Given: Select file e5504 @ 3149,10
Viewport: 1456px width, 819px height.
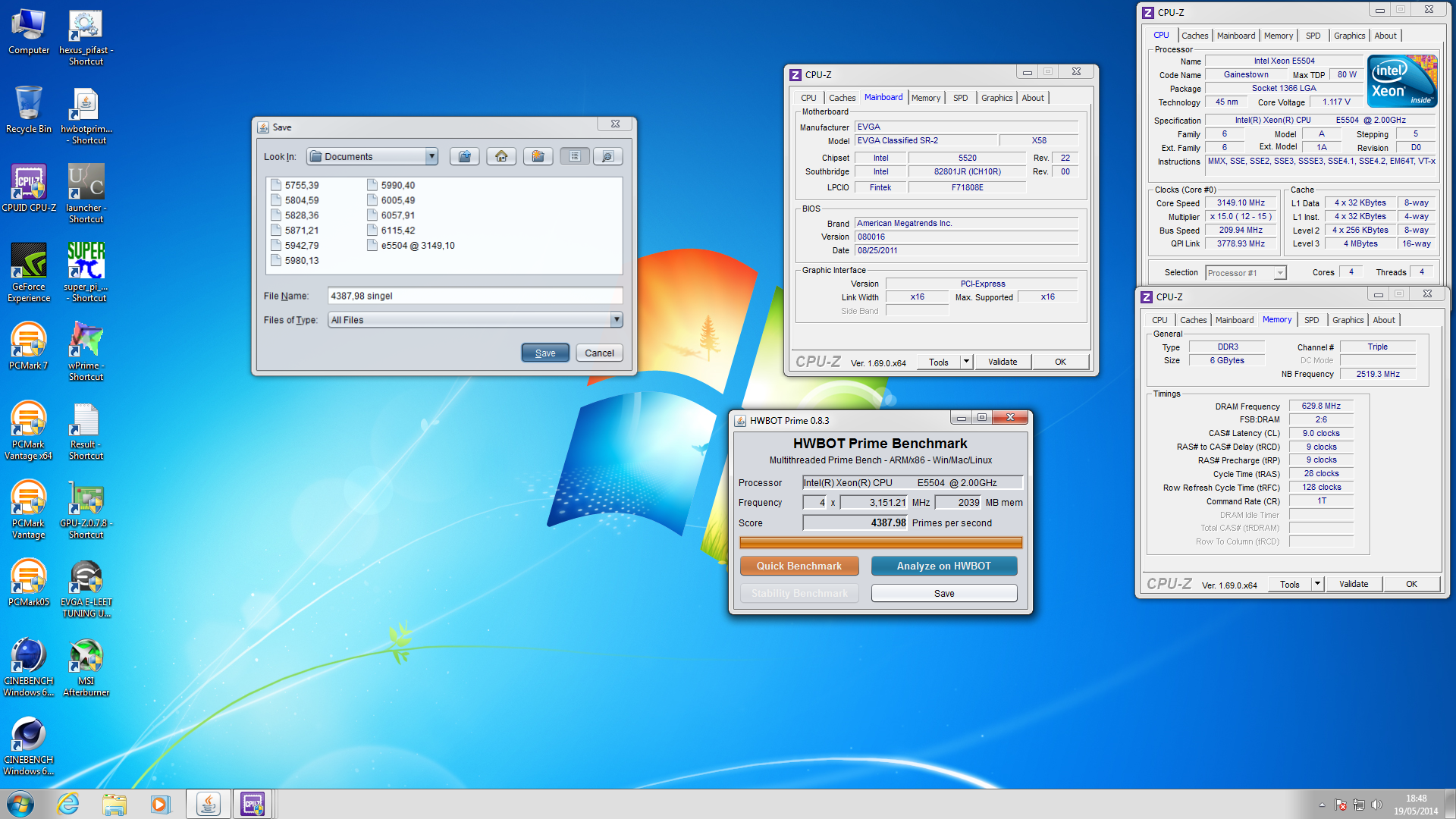Looking at the screenshot, I should tap(411, 245).
